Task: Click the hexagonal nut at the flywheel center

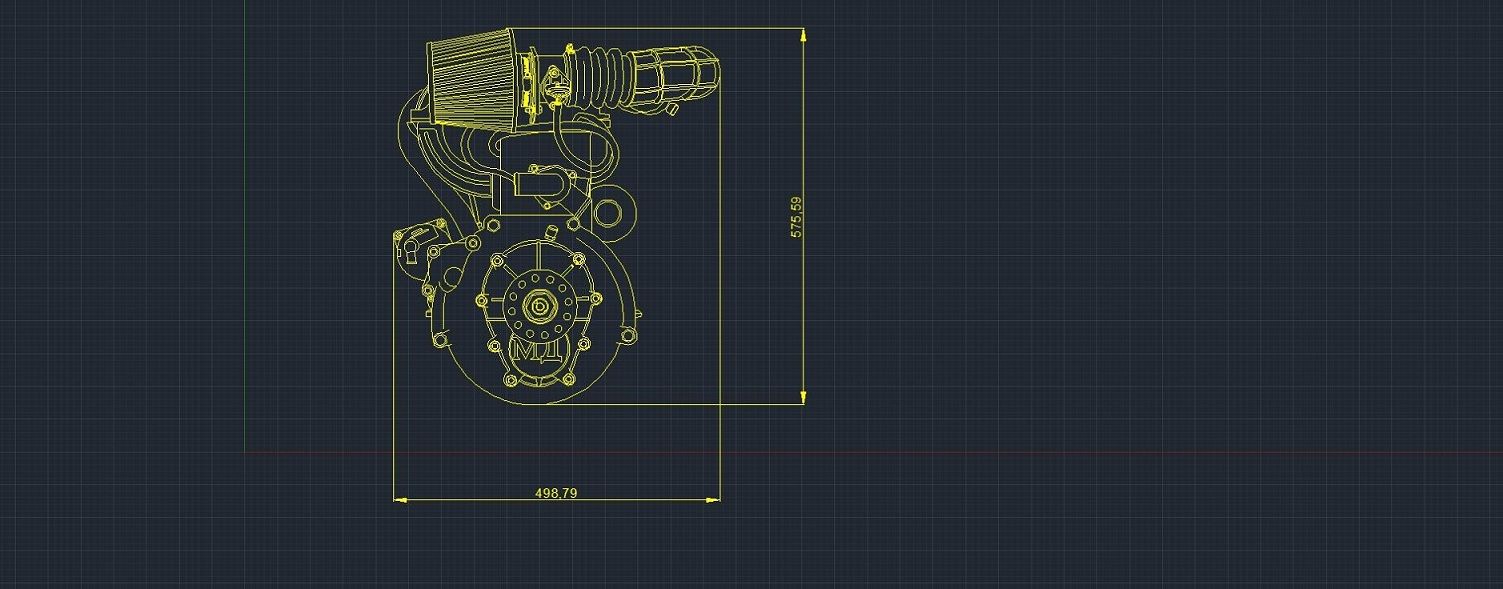Action: pos(541,306)
